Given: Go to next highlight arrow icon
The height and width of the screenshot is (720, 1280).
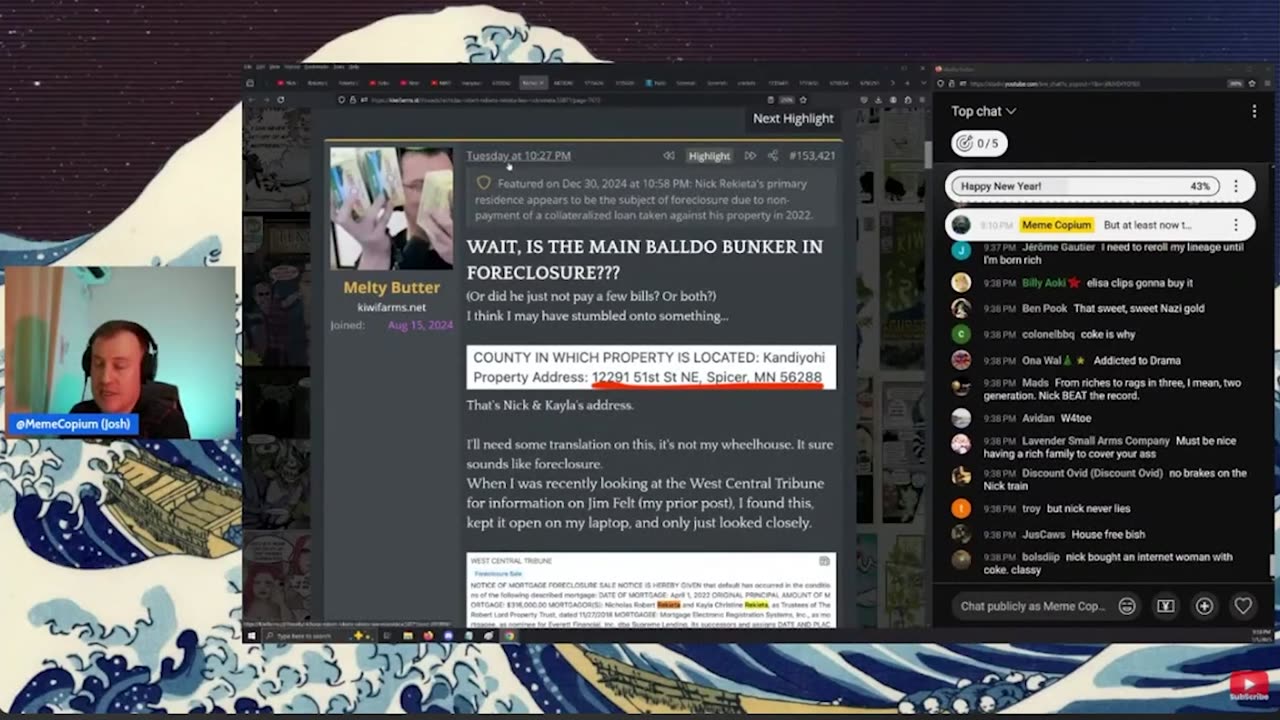Looking at the screenshot, I should point(750,156).
